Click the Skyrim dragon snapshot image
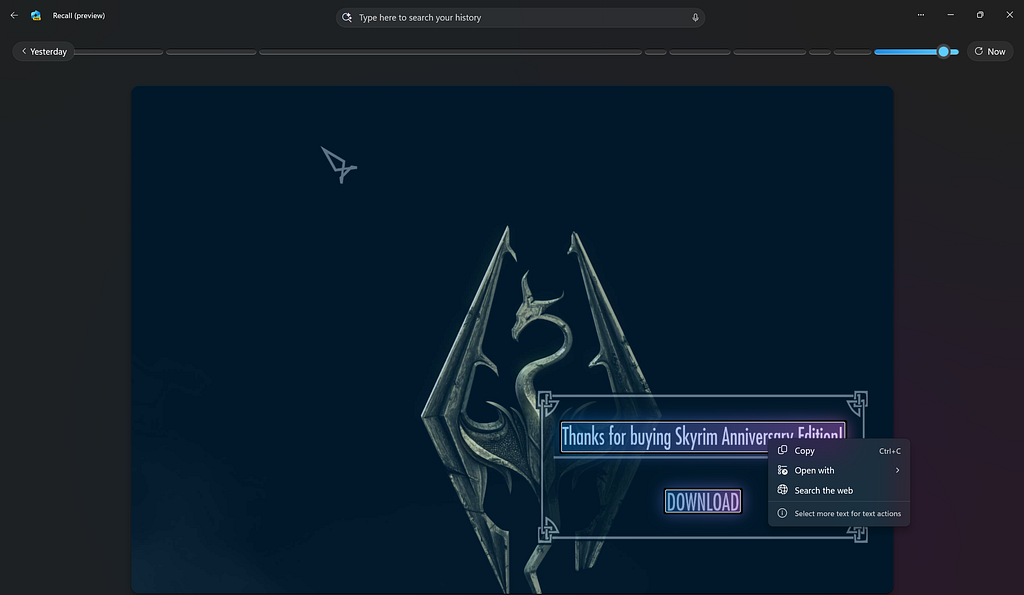 [513, 339]
